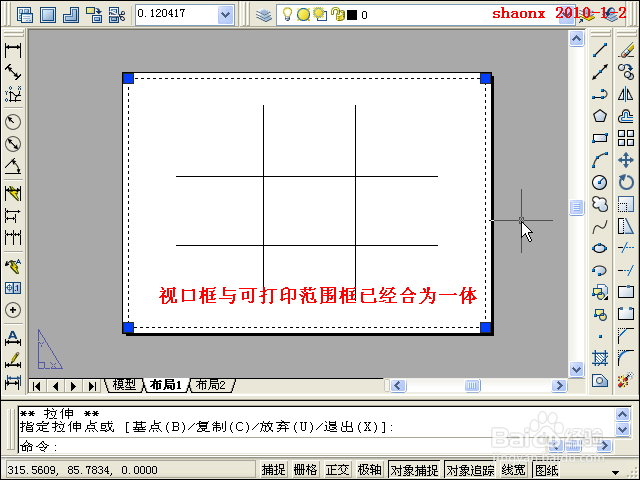The image size is (640, 480).
Task: Select the Dimension Edit tool
Action: coord(13,338)
